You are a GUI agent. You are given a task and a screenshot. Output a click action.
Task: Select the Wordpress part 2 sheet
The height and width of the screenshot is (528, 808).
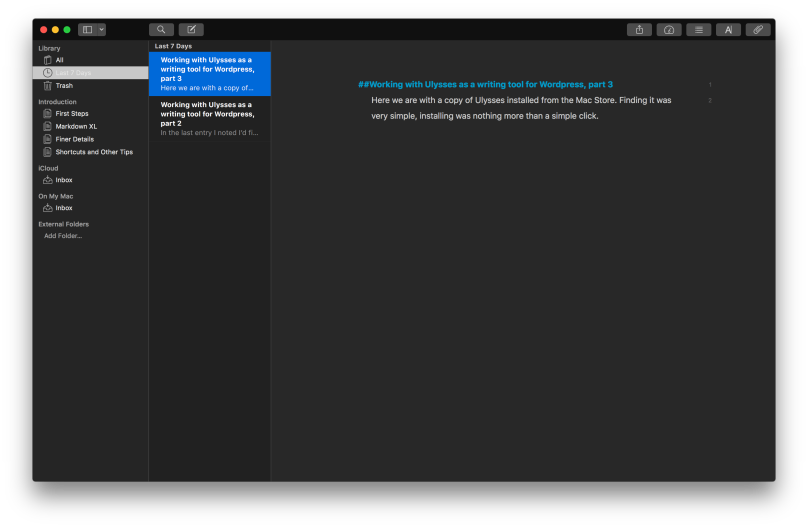210,118
